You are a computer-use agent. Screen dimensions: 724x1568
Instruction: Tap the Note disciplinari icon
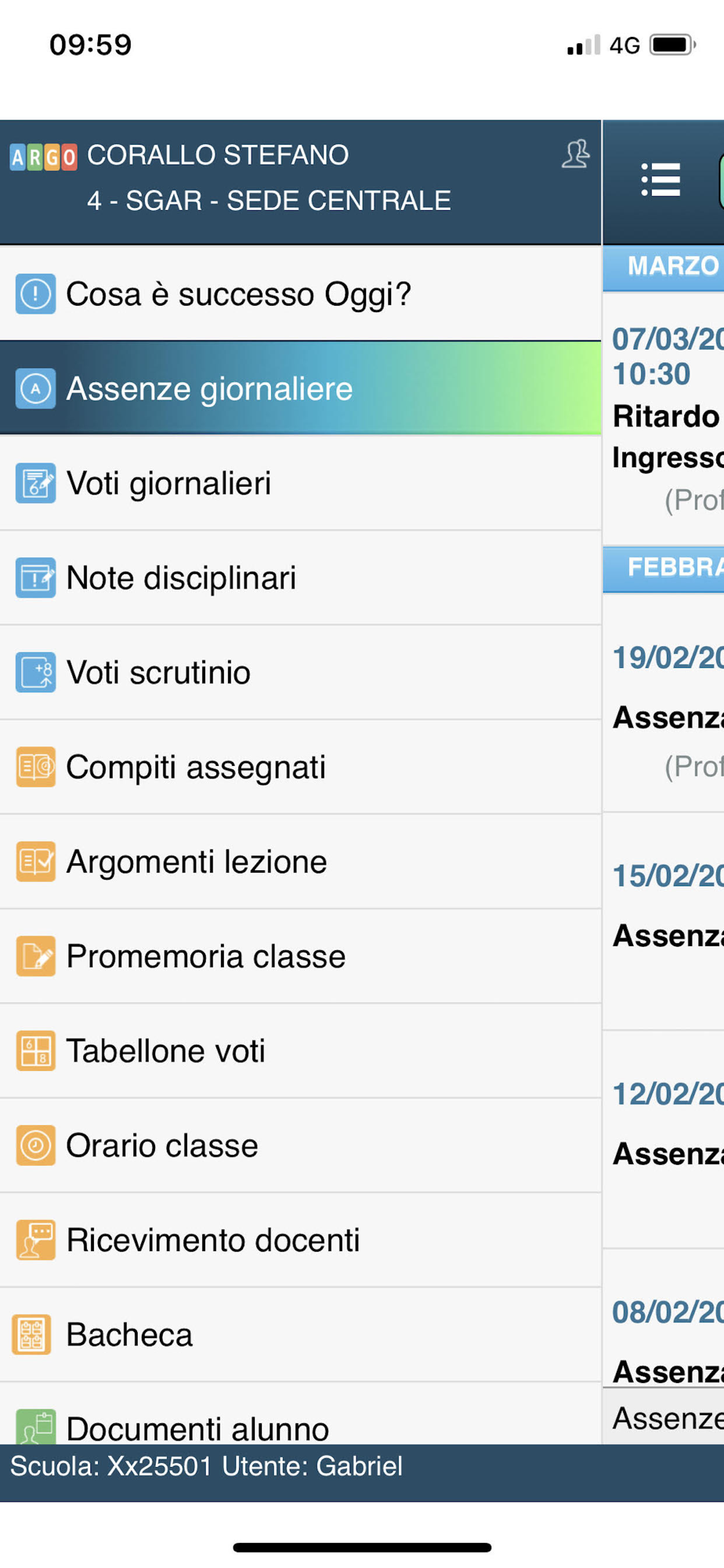point(35,578)
